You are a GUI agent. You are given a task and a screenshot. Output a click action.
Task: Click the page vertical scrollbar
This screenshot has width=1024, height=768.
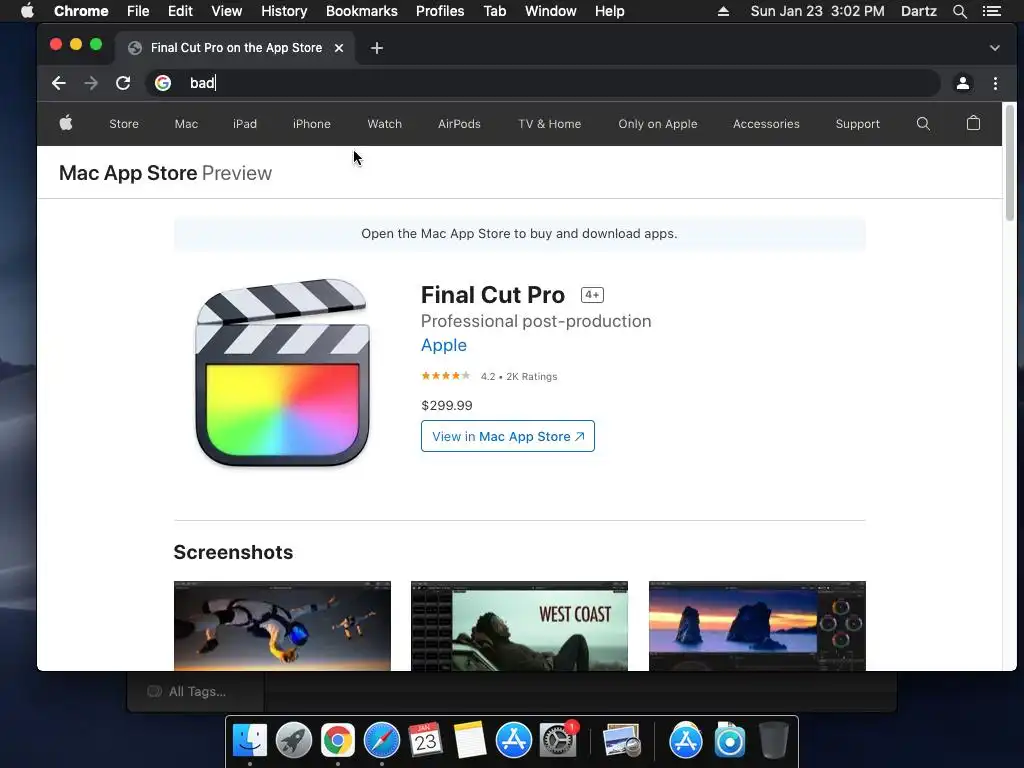(1010, 163)
